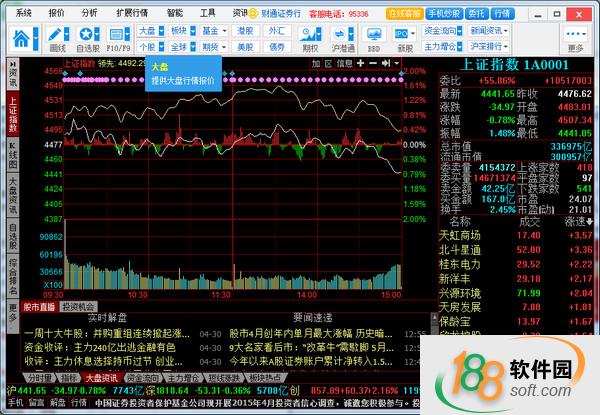Click the 行情 blue top button
This screenshot has width=600, height=415.
(502, 14)
